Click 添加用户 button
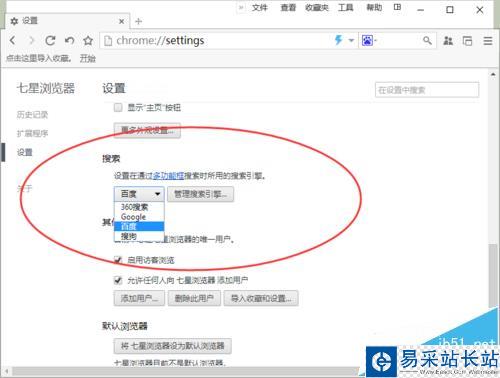This screenshot has height=378, width=500. pyautogui.click(x=139, y=298)
